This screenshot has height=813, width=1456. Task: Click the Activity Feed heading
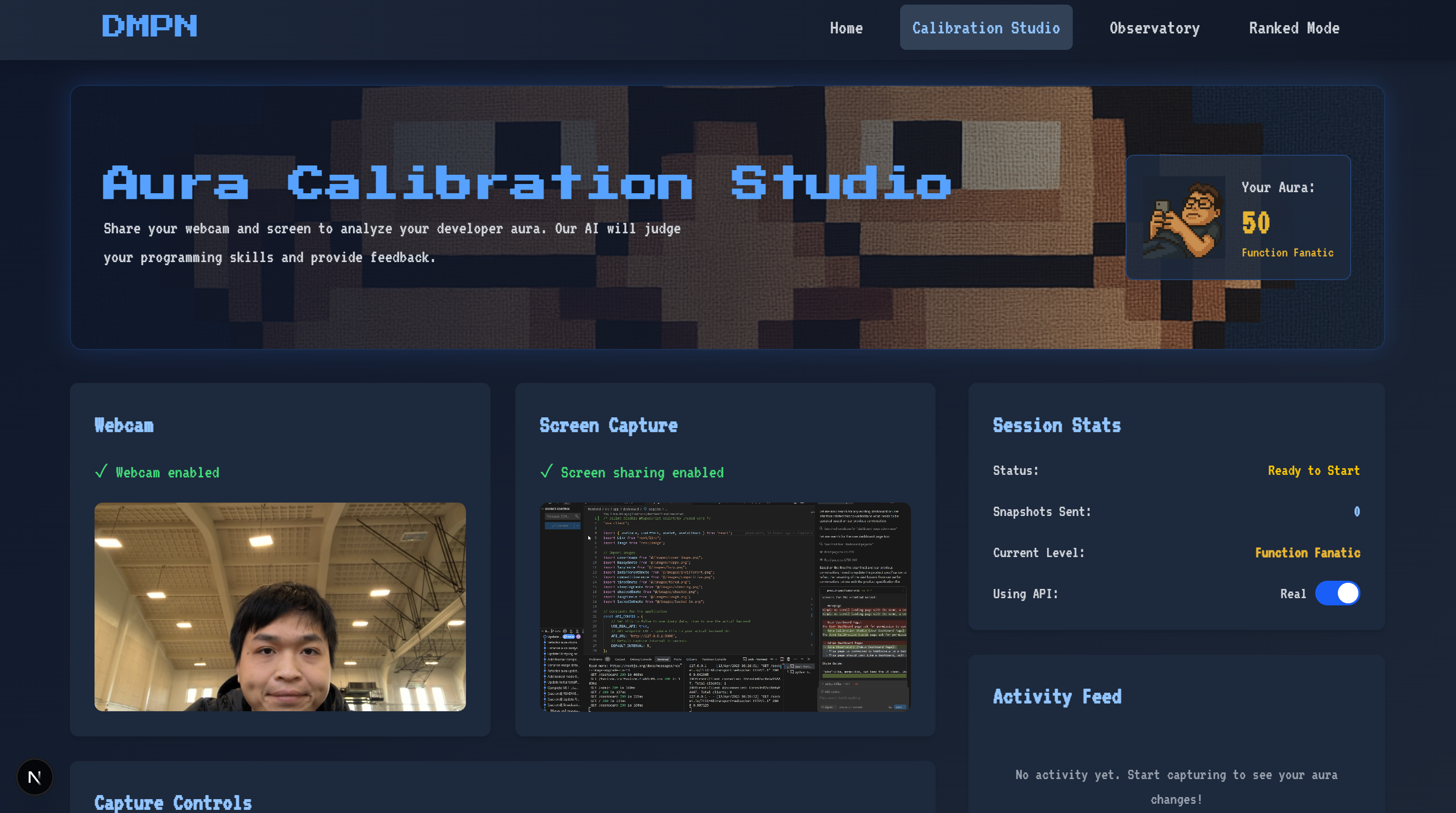(1056, 696)
